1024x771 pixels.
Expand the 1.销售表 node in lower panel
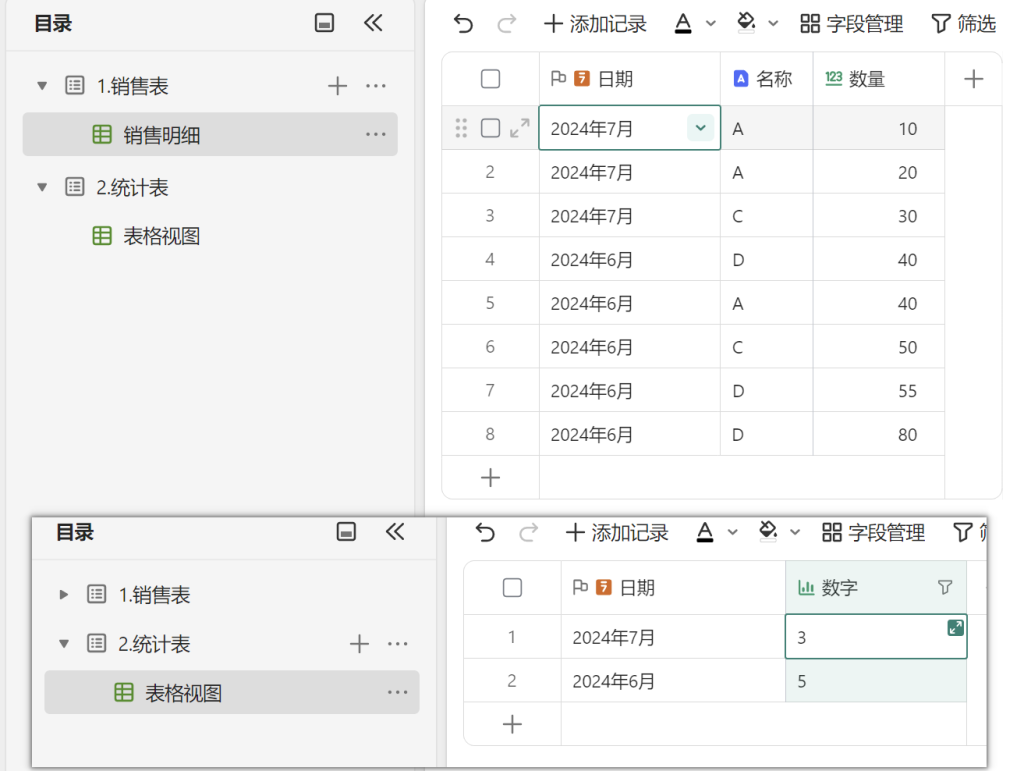(64, 594)
